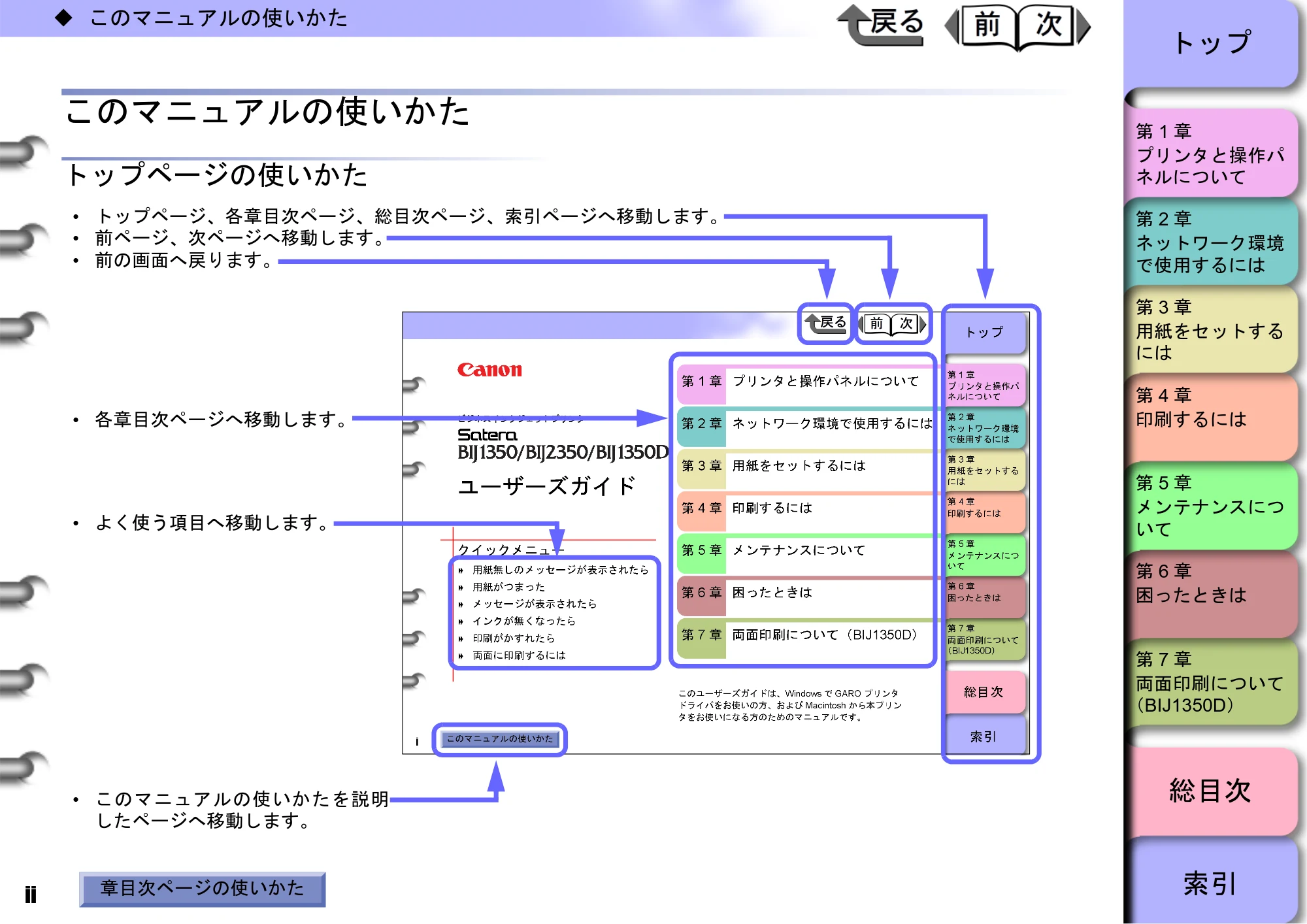The height and width of the screenshot is (924, 1307).
Task: Click quick menu item 両面に印刷するには
Action: click(x=512, y=655)
